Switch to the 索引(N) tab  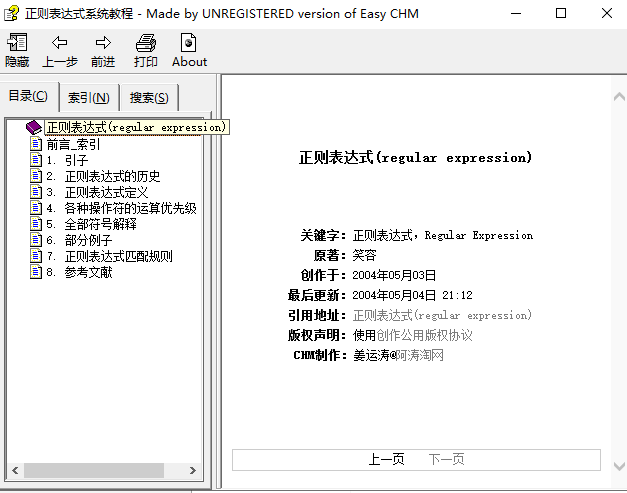tap(89, 98)
